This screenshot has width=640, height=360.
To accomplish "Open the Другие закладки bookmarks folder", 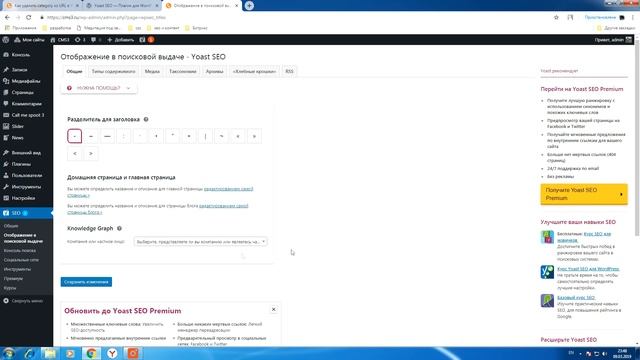I will [x=616, y=28].
